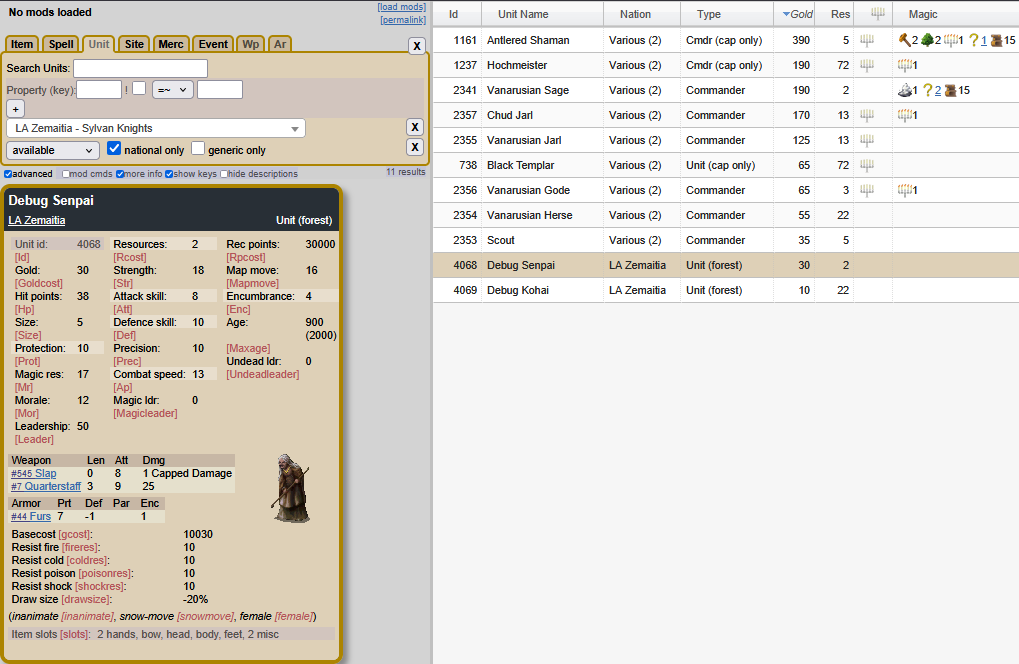Click the sacred candelabra icon in Vanarusian Jarl row

[867, 140]
